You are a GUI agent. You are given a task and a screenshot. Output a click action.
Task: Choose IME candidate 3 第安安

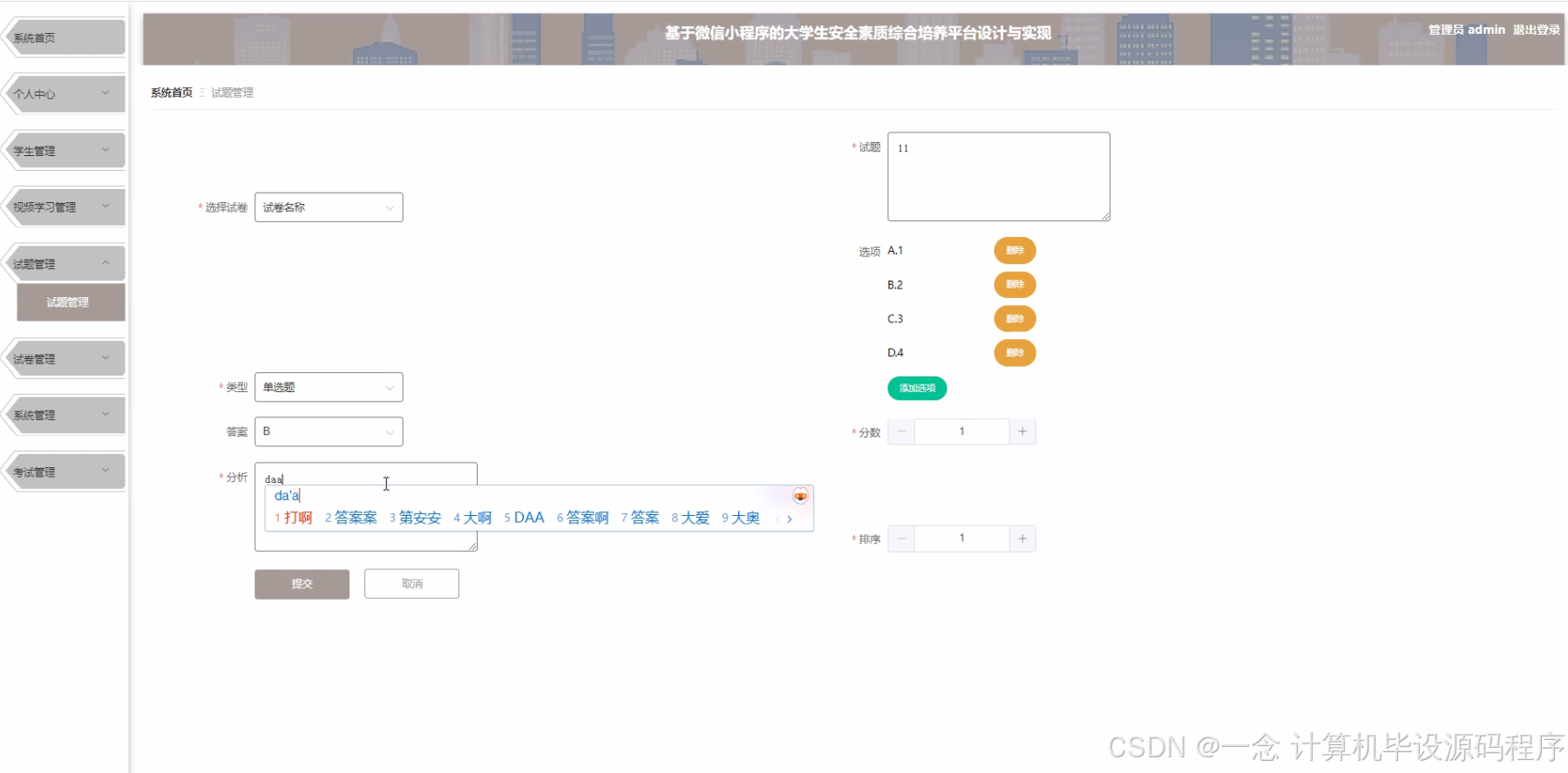point(416,518)
